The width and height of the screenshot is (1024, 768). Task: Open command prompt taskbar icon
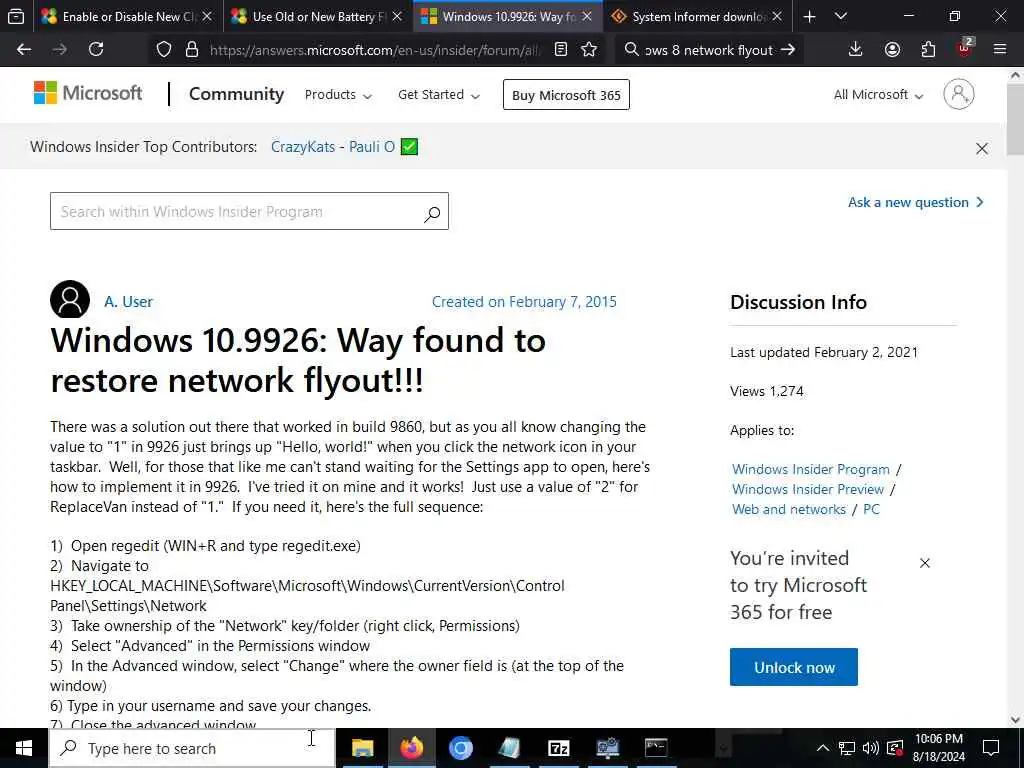pos(656,748)
